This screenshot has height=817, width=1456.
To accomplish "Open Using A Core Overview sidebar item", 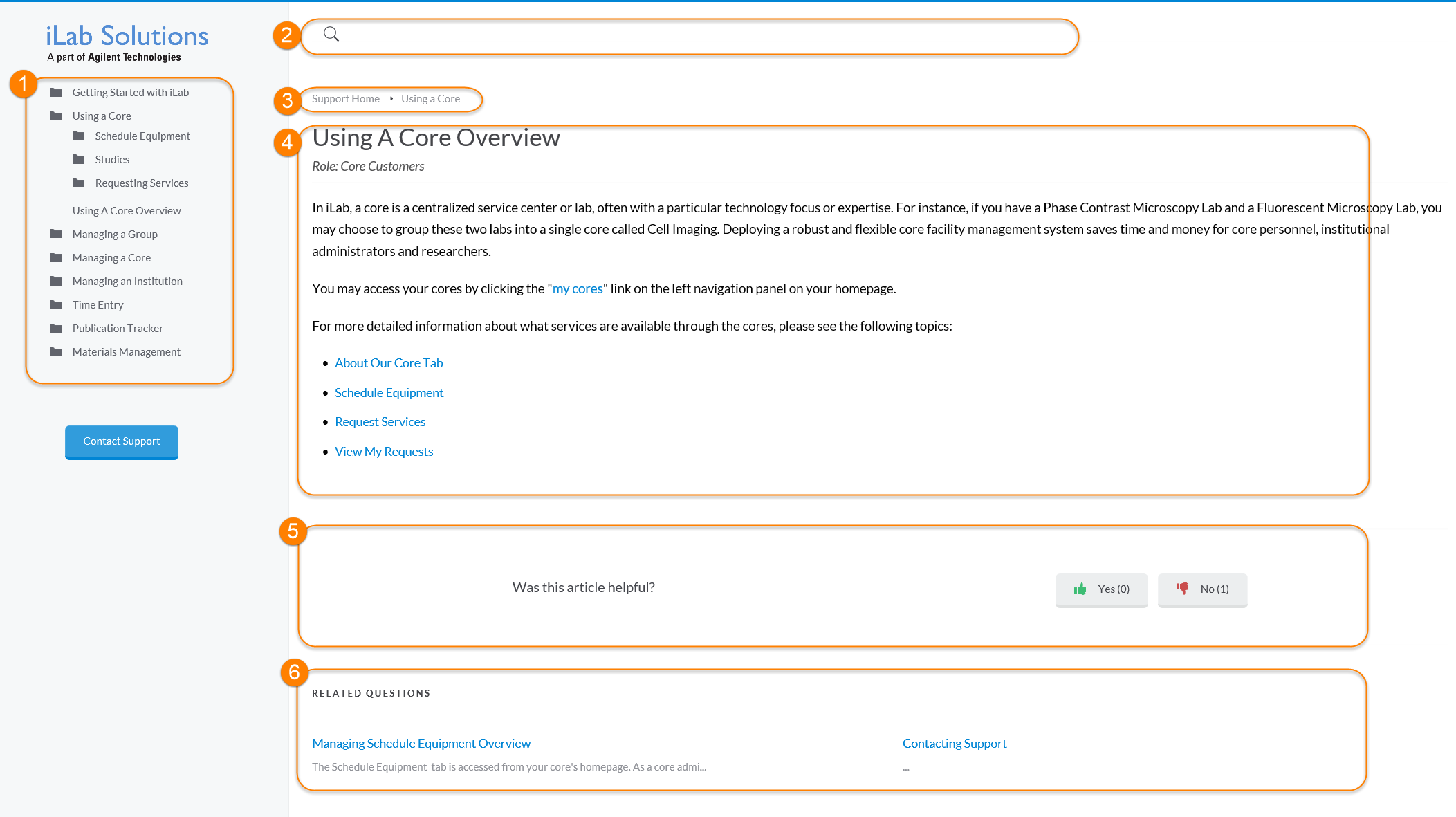I will 127,211.
